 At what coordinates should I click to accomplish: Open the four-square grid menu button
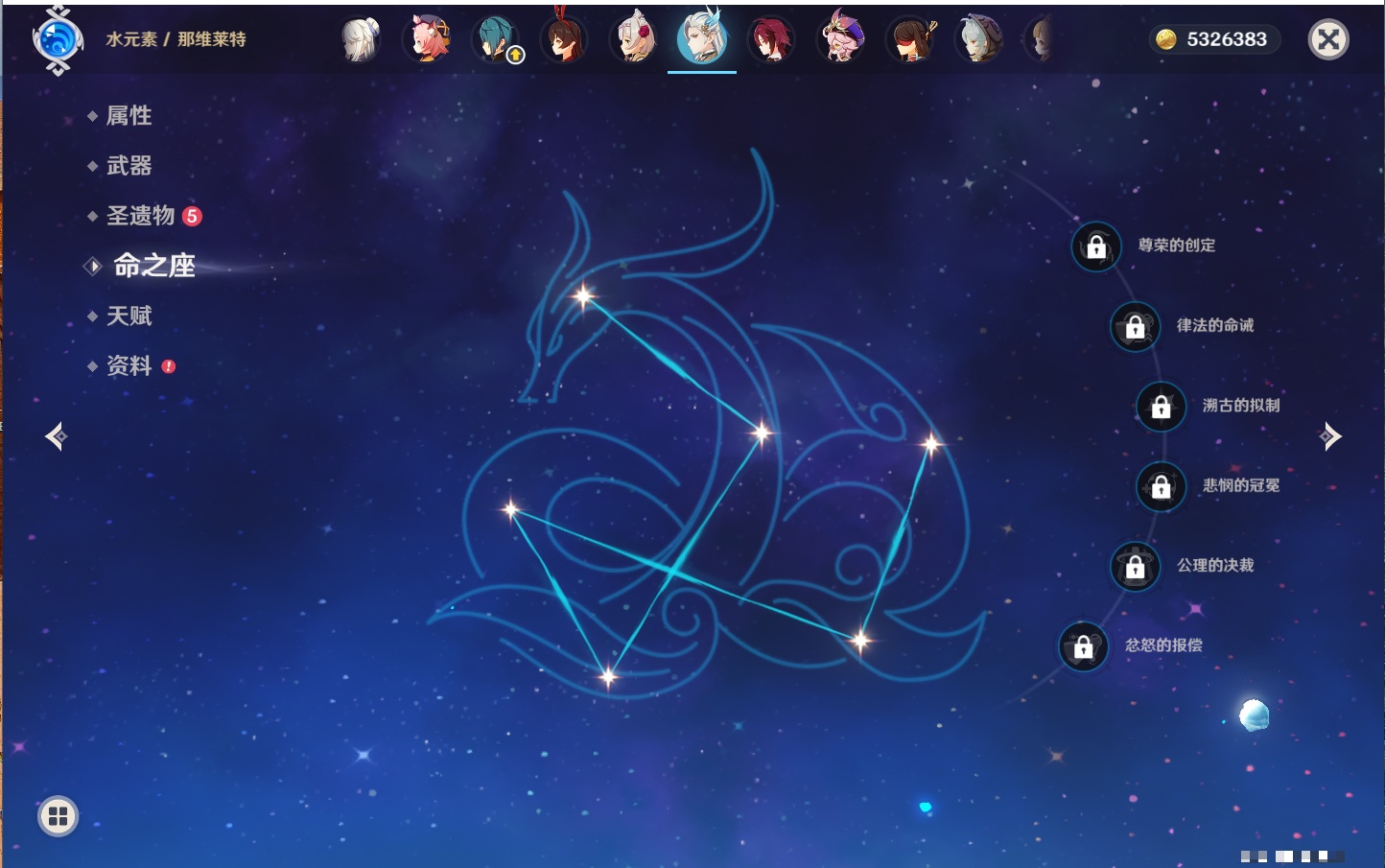coord(58,816)
